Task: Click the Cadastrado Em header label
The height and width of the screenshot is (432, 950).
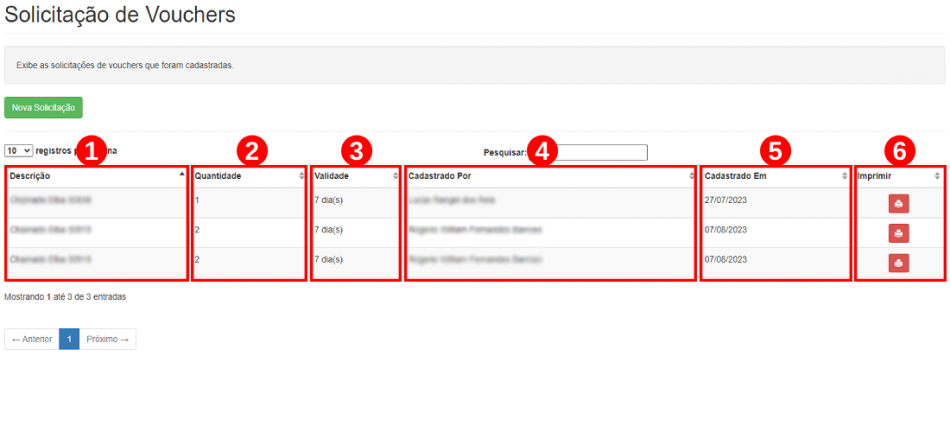Action: coord(732,176)
